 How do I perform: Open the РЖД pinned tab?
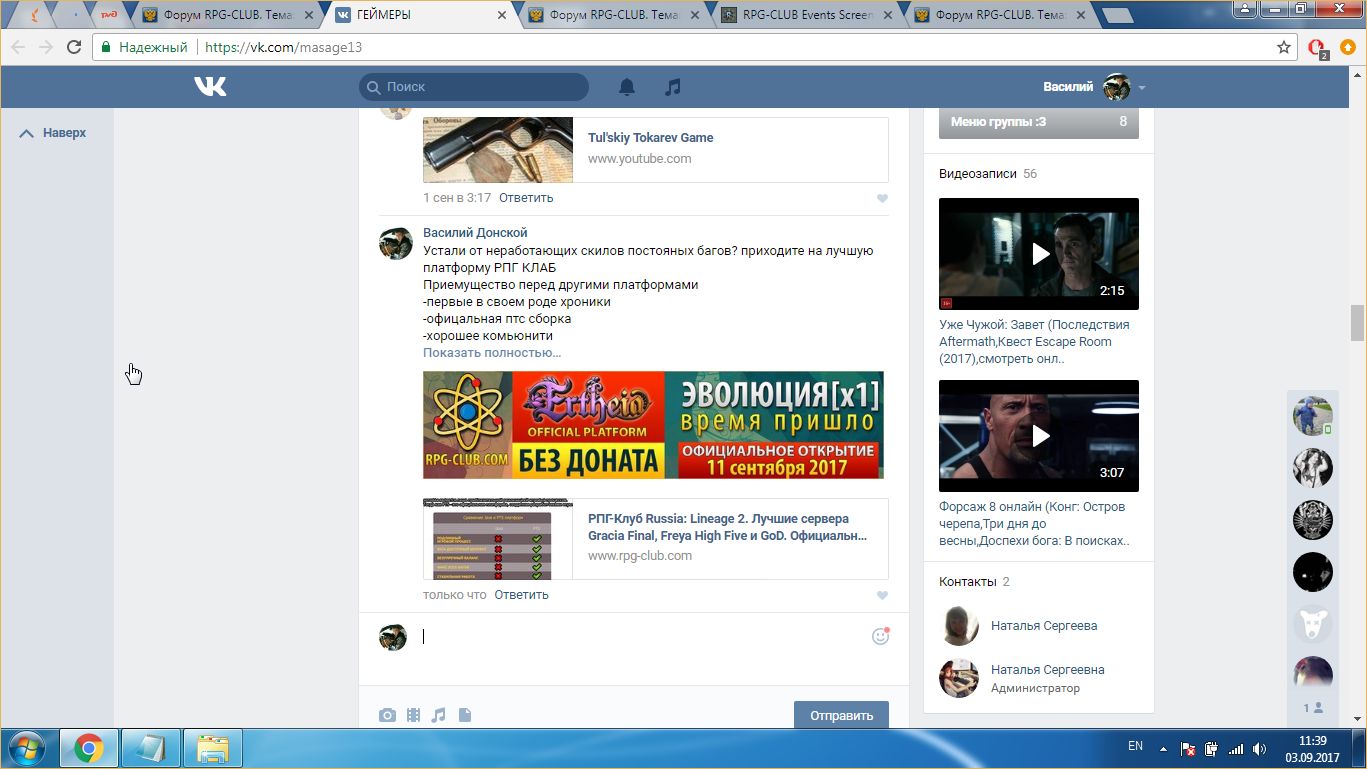[x=110, y=15]
